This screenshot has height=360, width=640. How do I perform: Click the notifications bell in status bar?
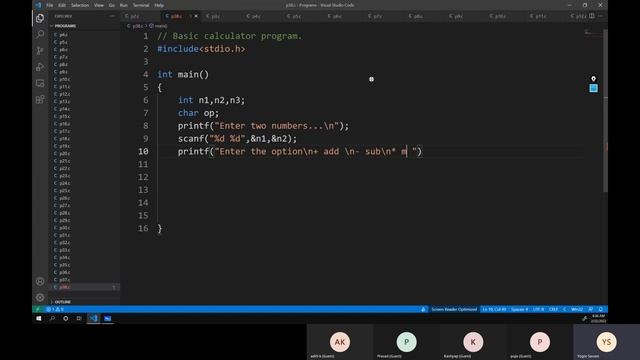click(x=600, y=309)
